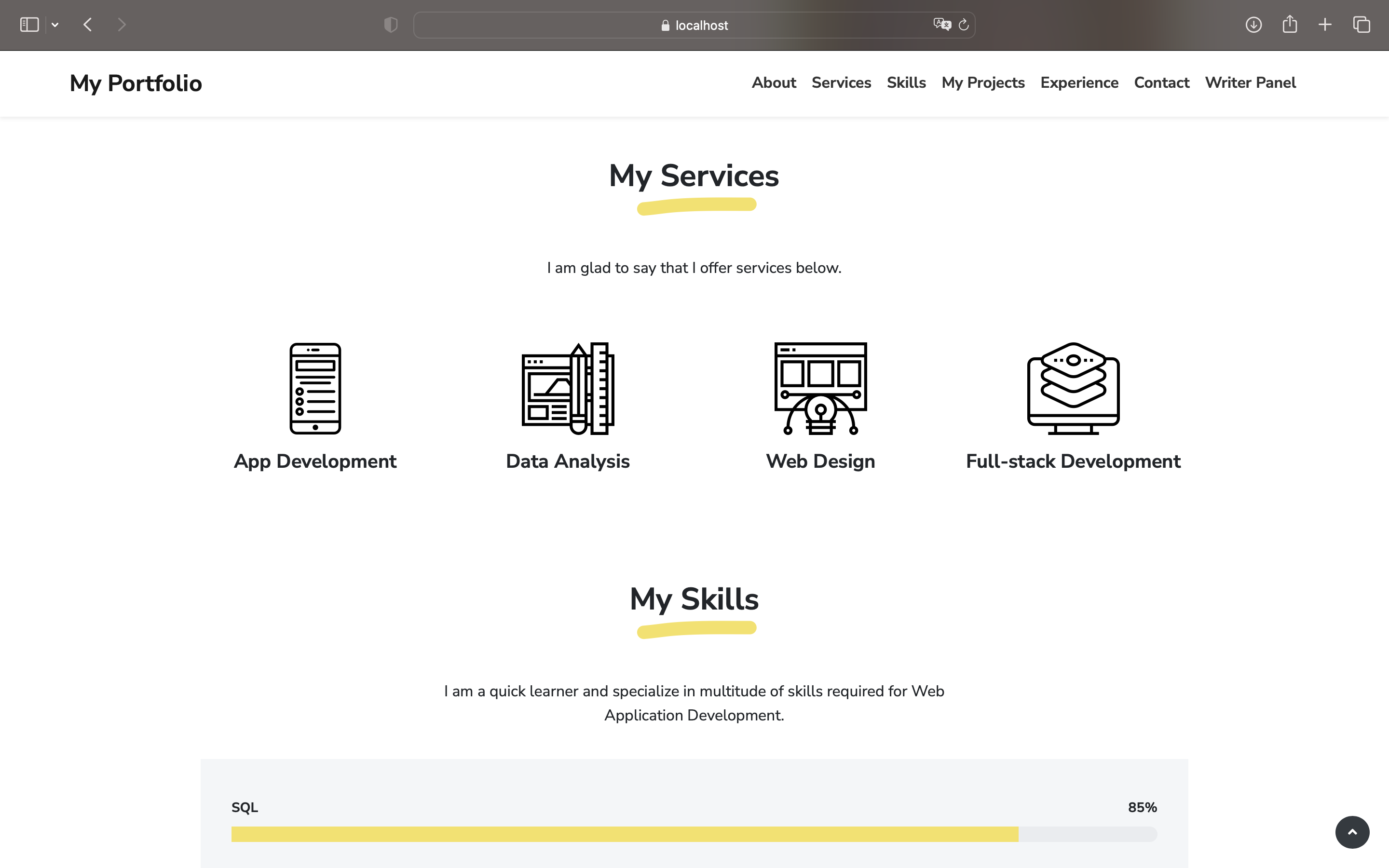Expand the sidebar dropdown chevron

point(55,25)
